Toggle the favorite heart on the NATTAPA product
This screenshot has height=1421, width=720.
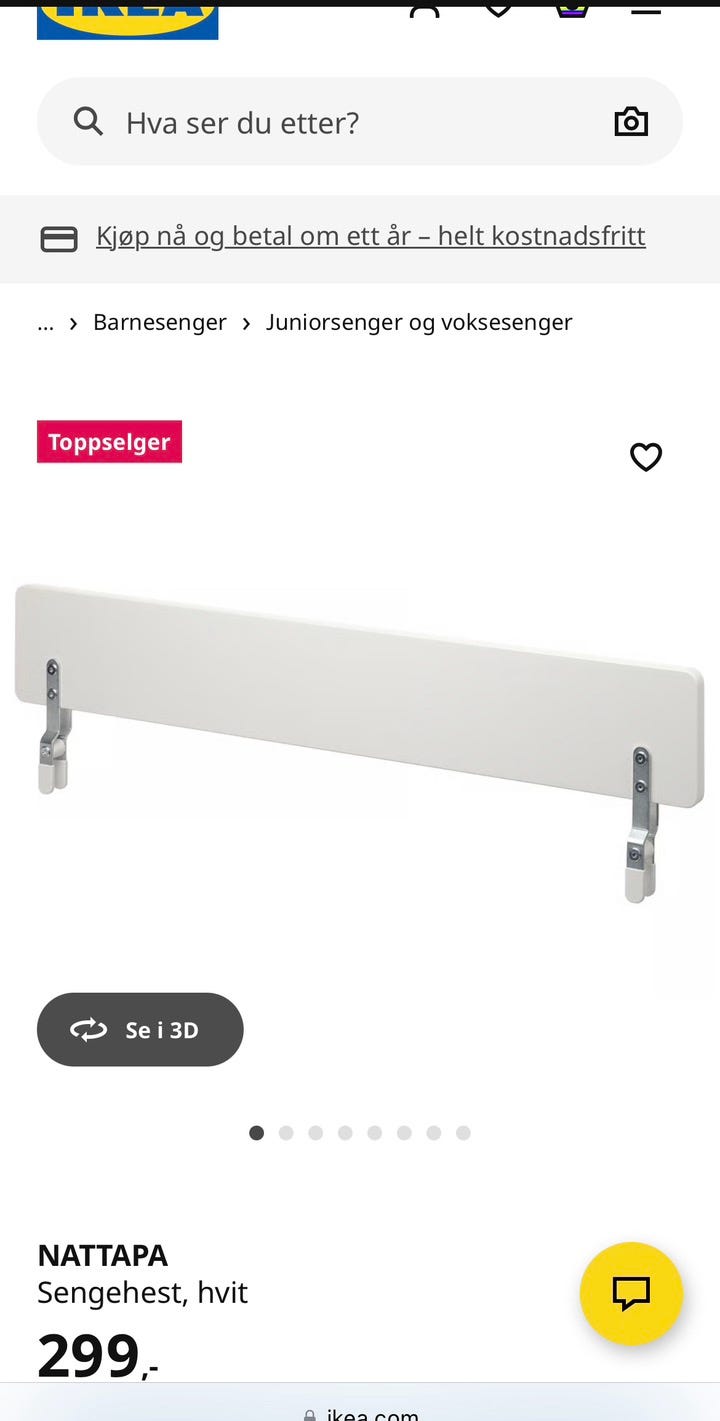[646, 457]
